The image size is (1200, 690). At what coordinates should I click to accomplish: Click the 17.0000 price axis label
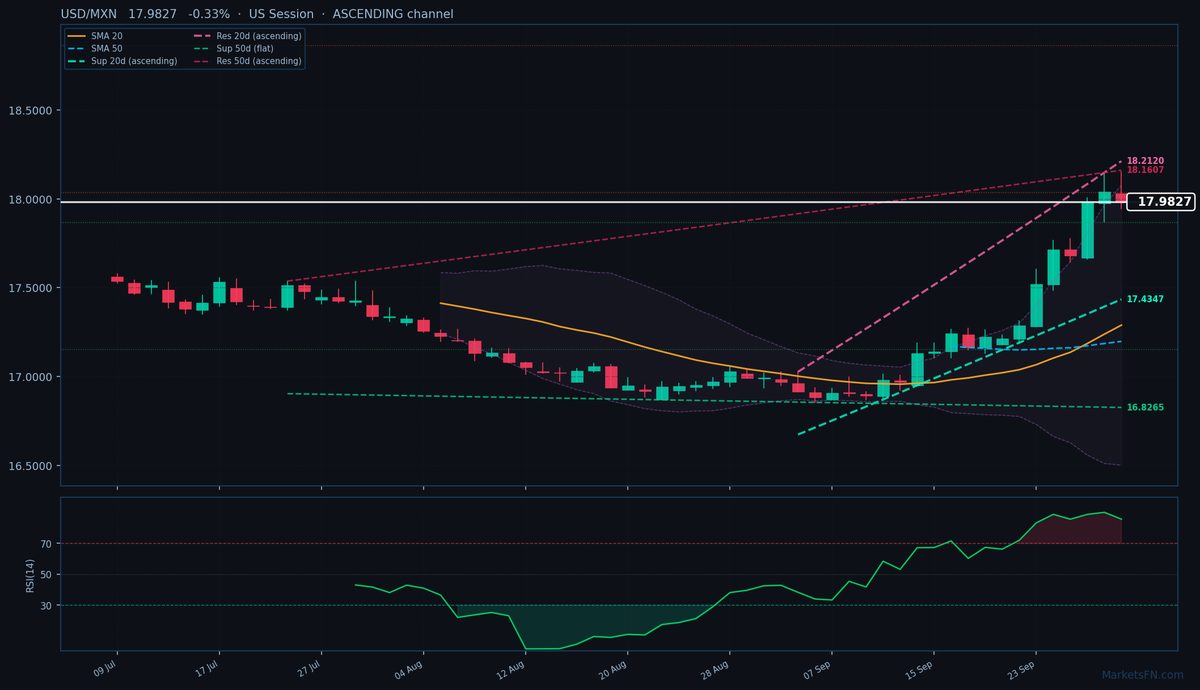(29, 377)
